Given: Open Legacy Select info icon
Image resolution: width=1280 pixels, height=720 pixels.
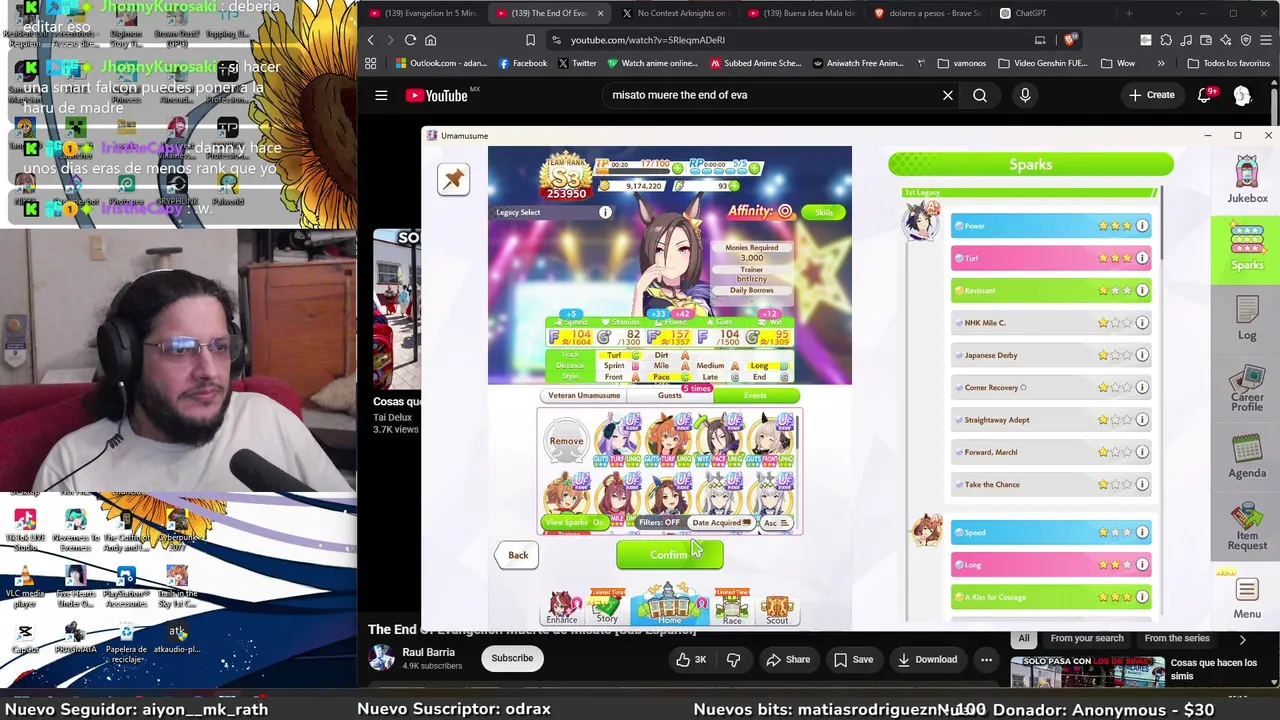Looking at the screenshot, I should (x=605, y=212).
